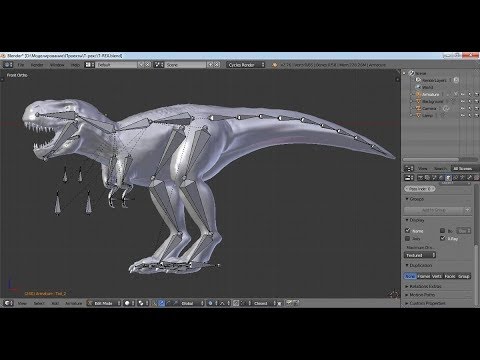Click the Scene name field

pyautogui.click(x=185, y=65)
